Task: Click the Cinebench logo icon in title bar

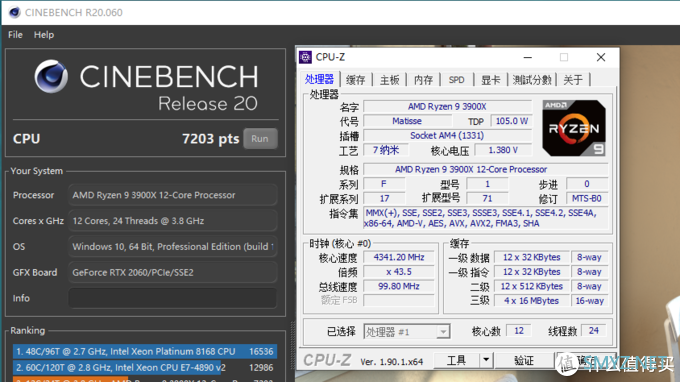Action: 14,12
